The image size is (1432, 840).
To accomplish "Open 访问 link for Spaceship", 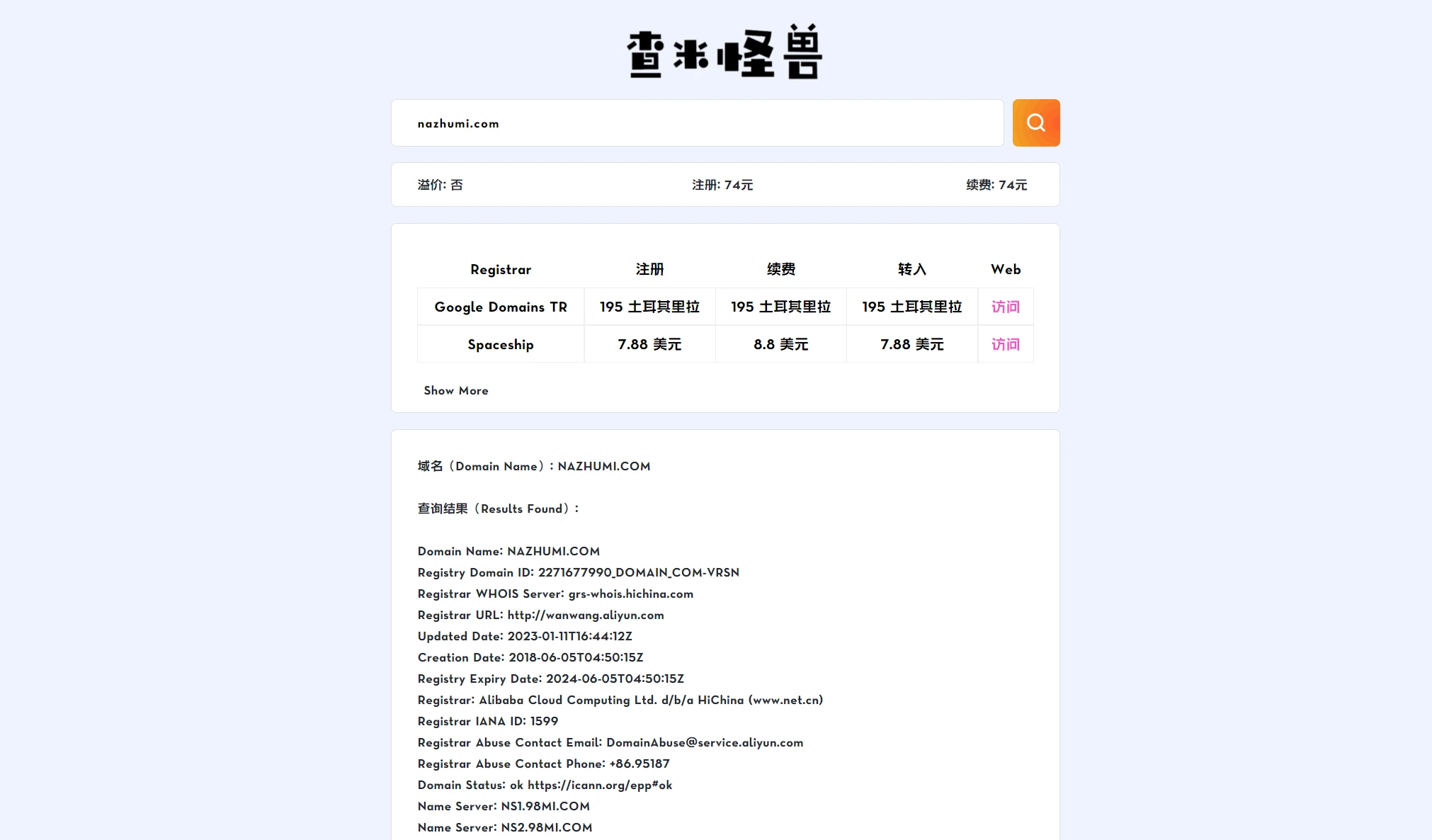I will [x=1005, y=344].
